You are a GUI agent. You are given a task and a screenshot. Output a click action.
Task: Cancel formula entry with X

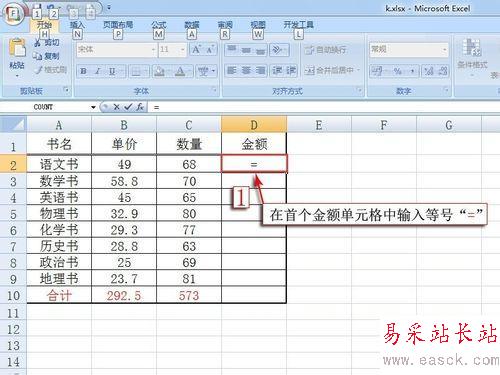116,107
